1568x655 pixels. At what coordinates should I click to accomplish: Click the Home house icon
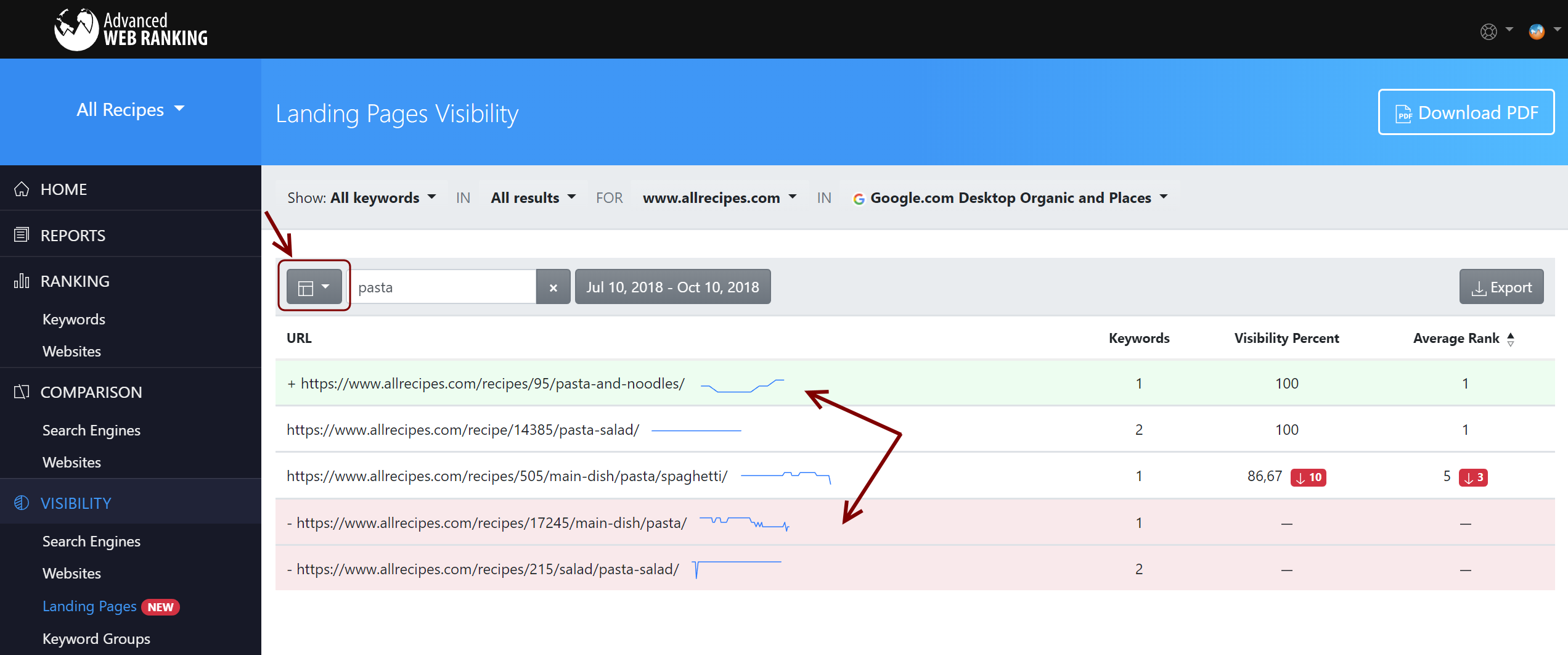(22, 189)
